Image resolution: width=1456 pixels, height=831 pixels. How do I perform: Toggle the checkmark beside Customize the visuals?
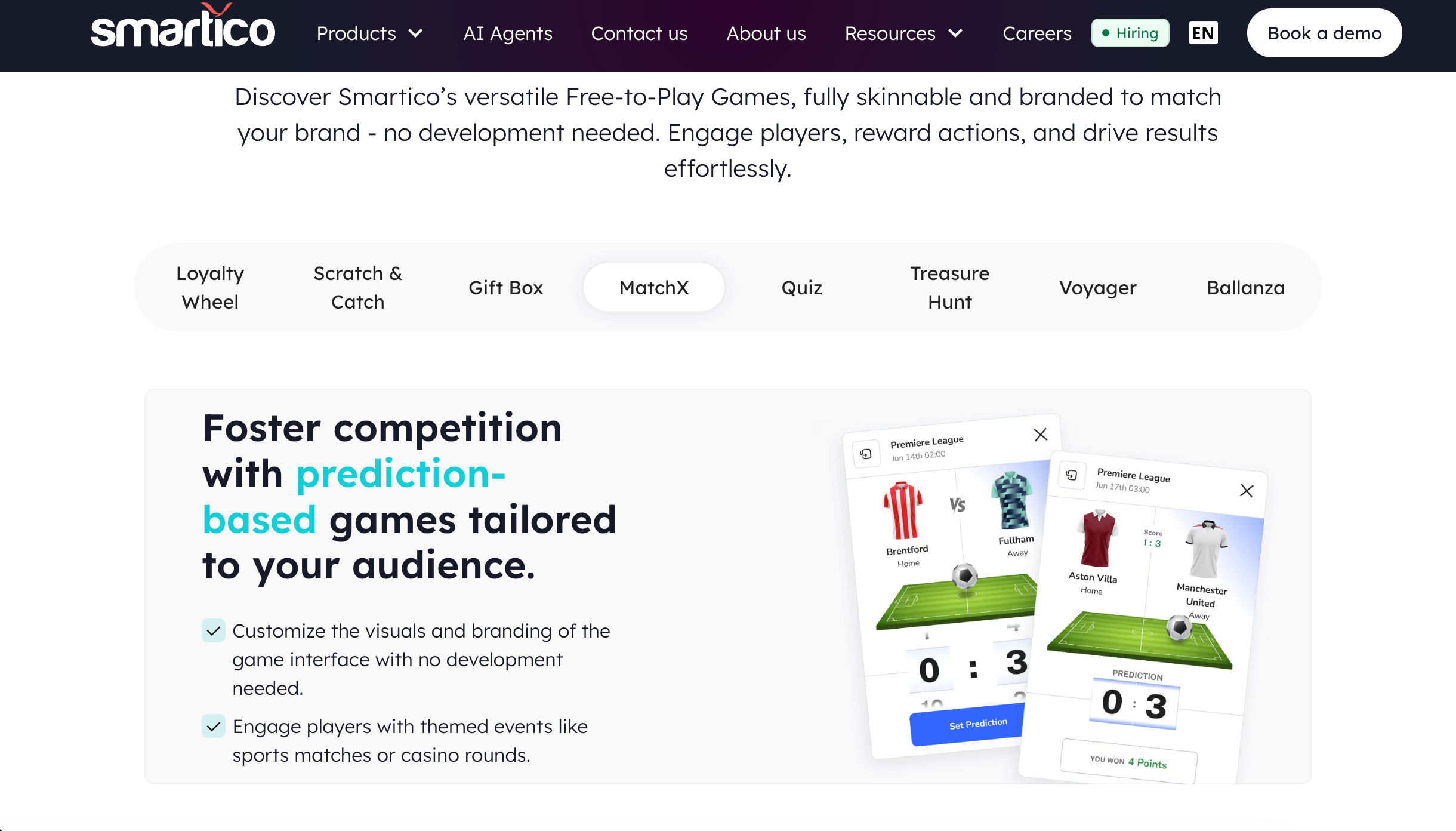[214, 631]
